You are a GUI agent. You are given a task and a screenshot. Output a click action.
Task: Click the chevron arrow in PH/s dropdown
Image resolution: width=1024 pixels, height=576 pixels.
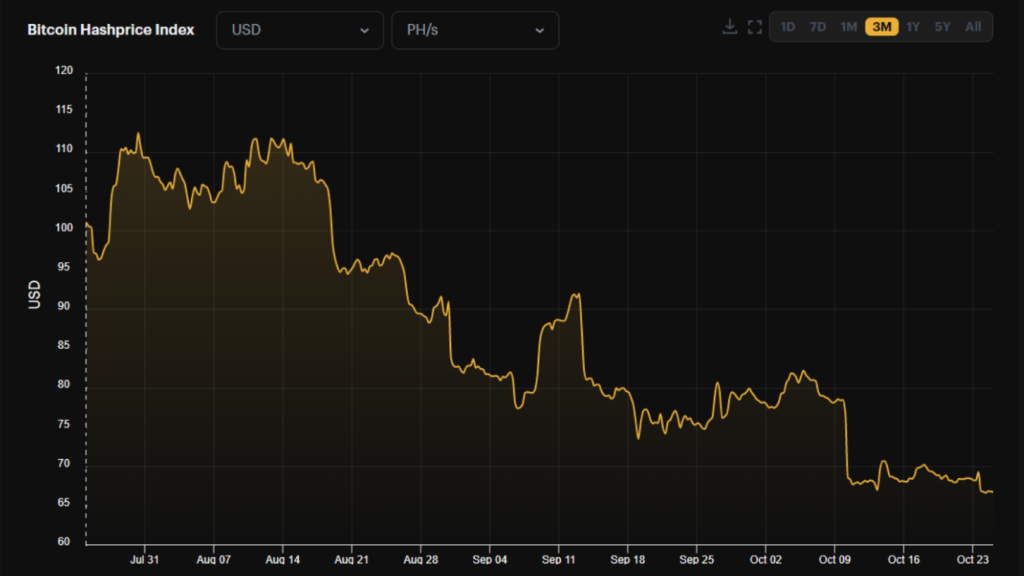tap(539, 30)
